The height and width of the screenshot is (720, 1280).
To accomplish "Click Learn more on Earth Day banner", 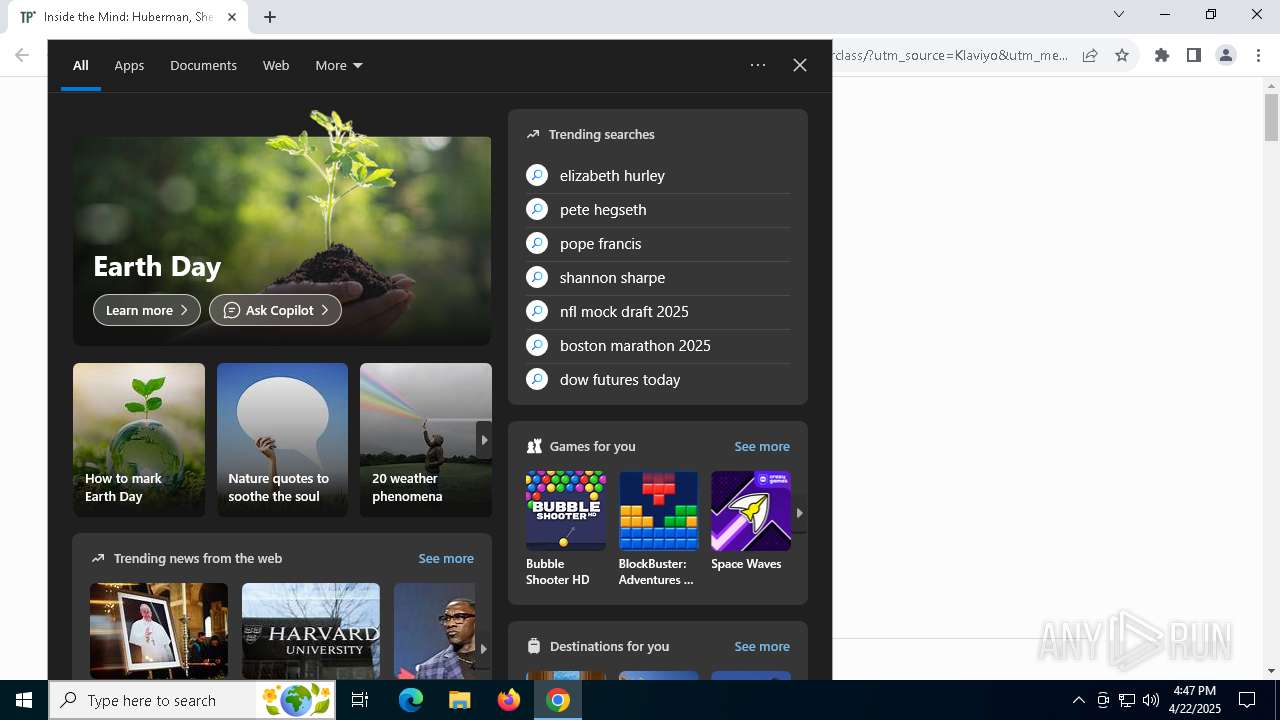I will (147, 310).
